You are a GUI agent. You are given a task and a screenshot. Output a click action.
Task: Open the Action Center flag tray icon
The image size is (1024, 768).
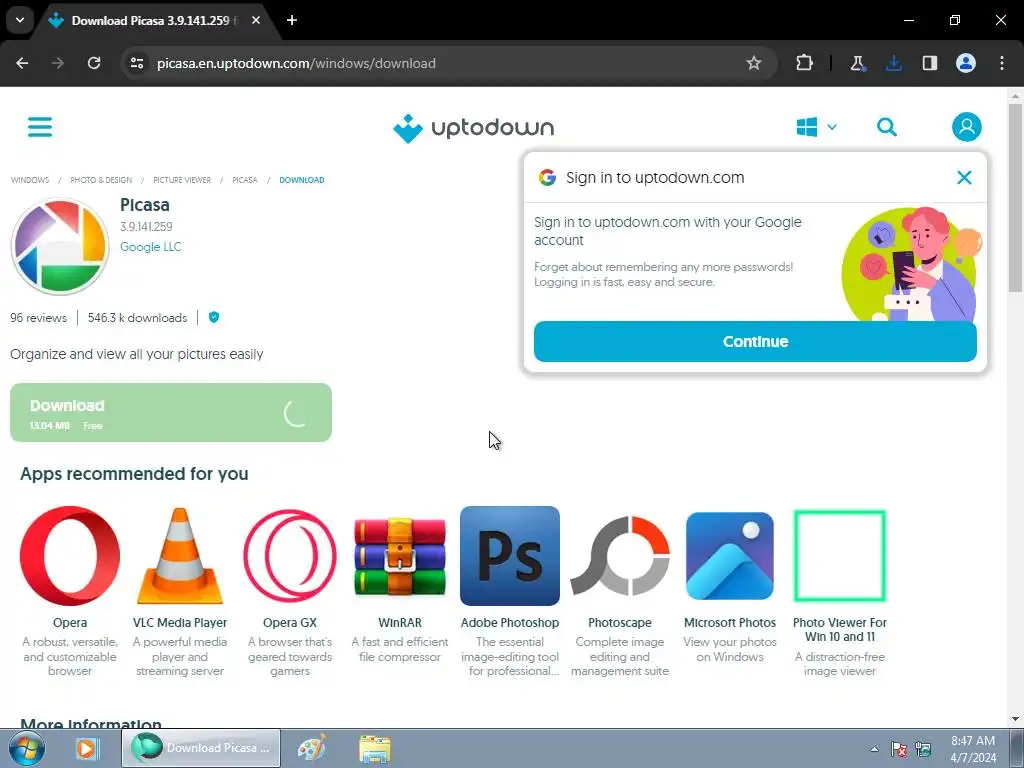(x=899, y=749)
